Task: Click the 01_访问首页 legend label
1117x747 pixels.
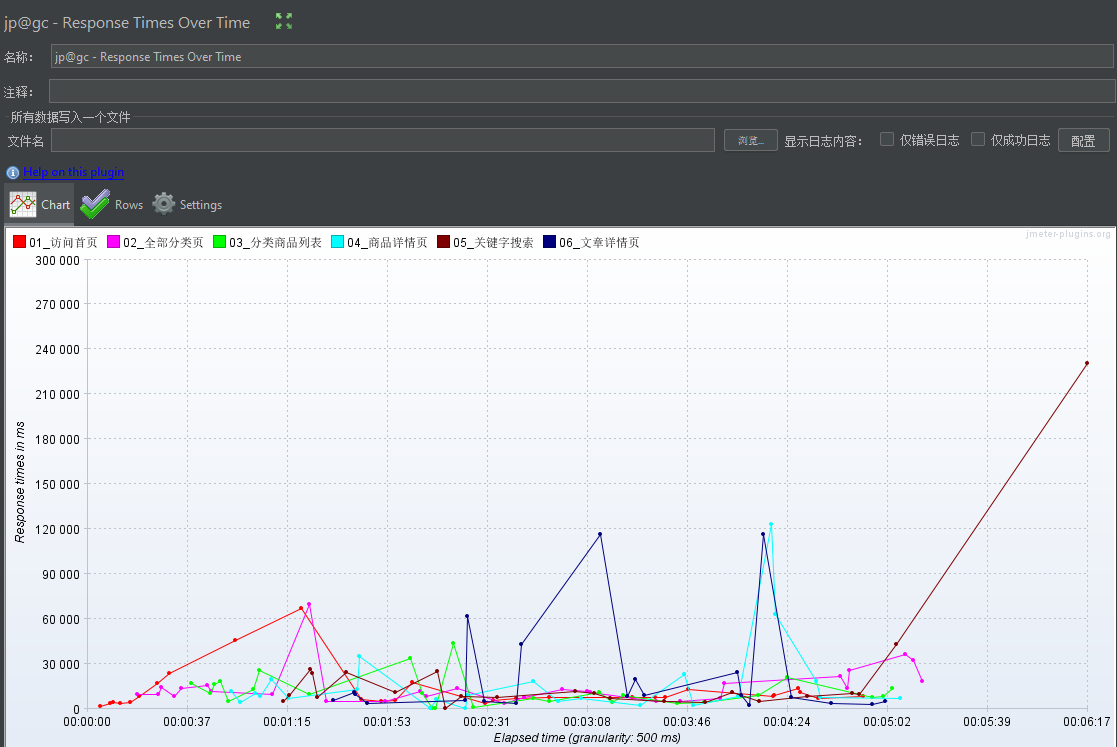Action: tap(63, 242)
